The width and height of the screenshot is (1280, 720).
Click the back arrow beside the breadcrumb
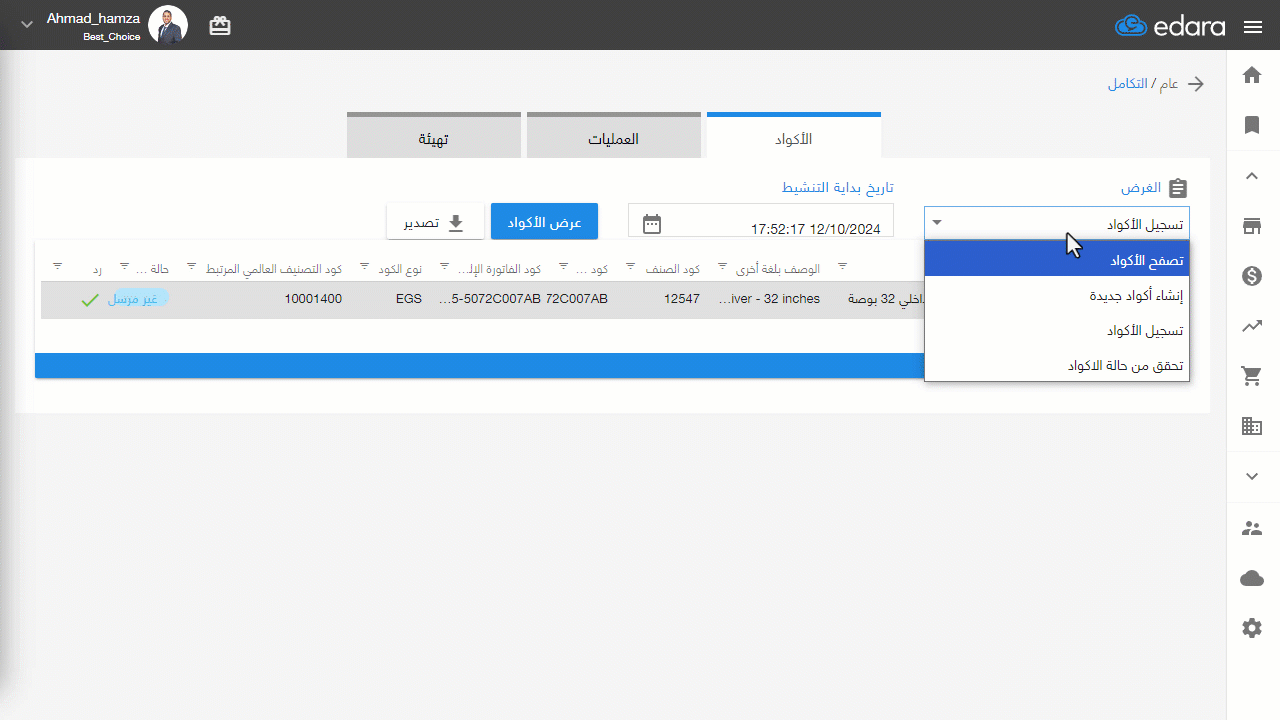1195,84
